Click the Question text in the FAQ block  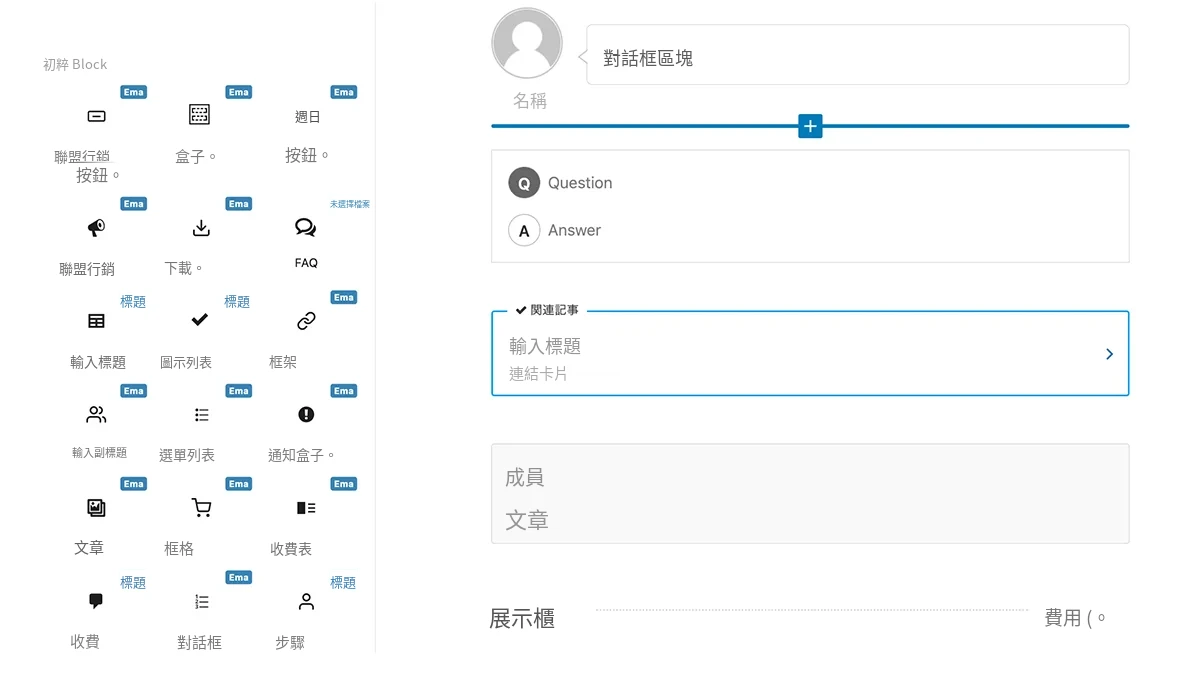click(x=580, y=183)
